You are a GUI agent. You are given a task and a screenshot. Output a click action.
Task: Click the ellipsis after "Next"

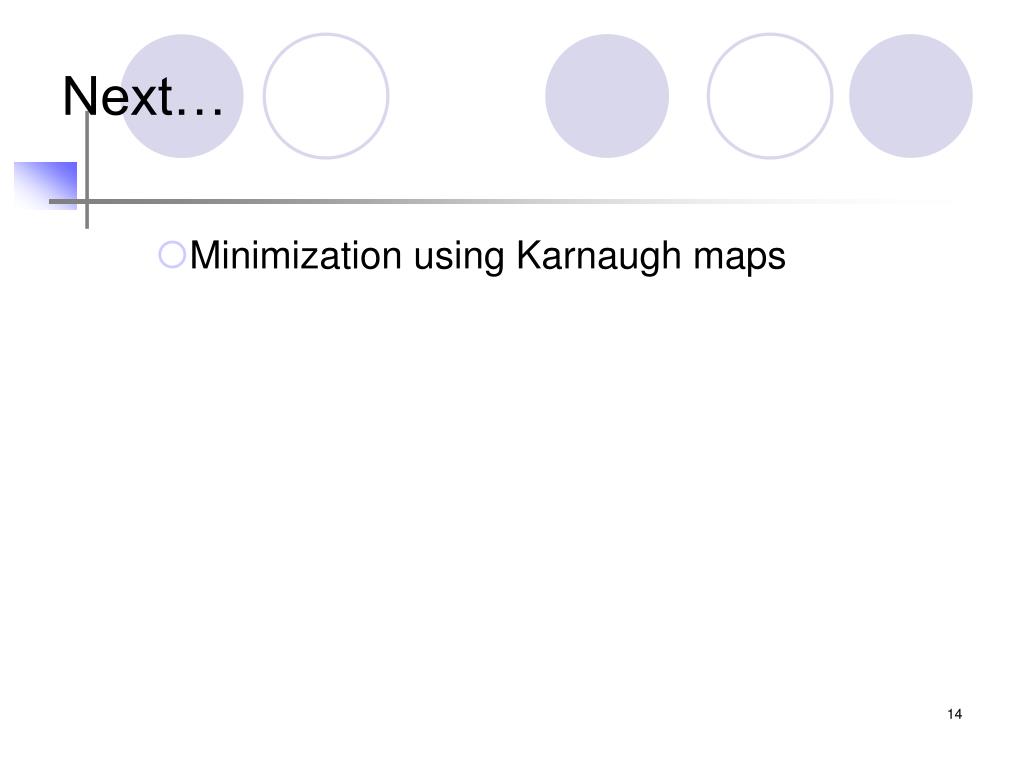[200, 113]
